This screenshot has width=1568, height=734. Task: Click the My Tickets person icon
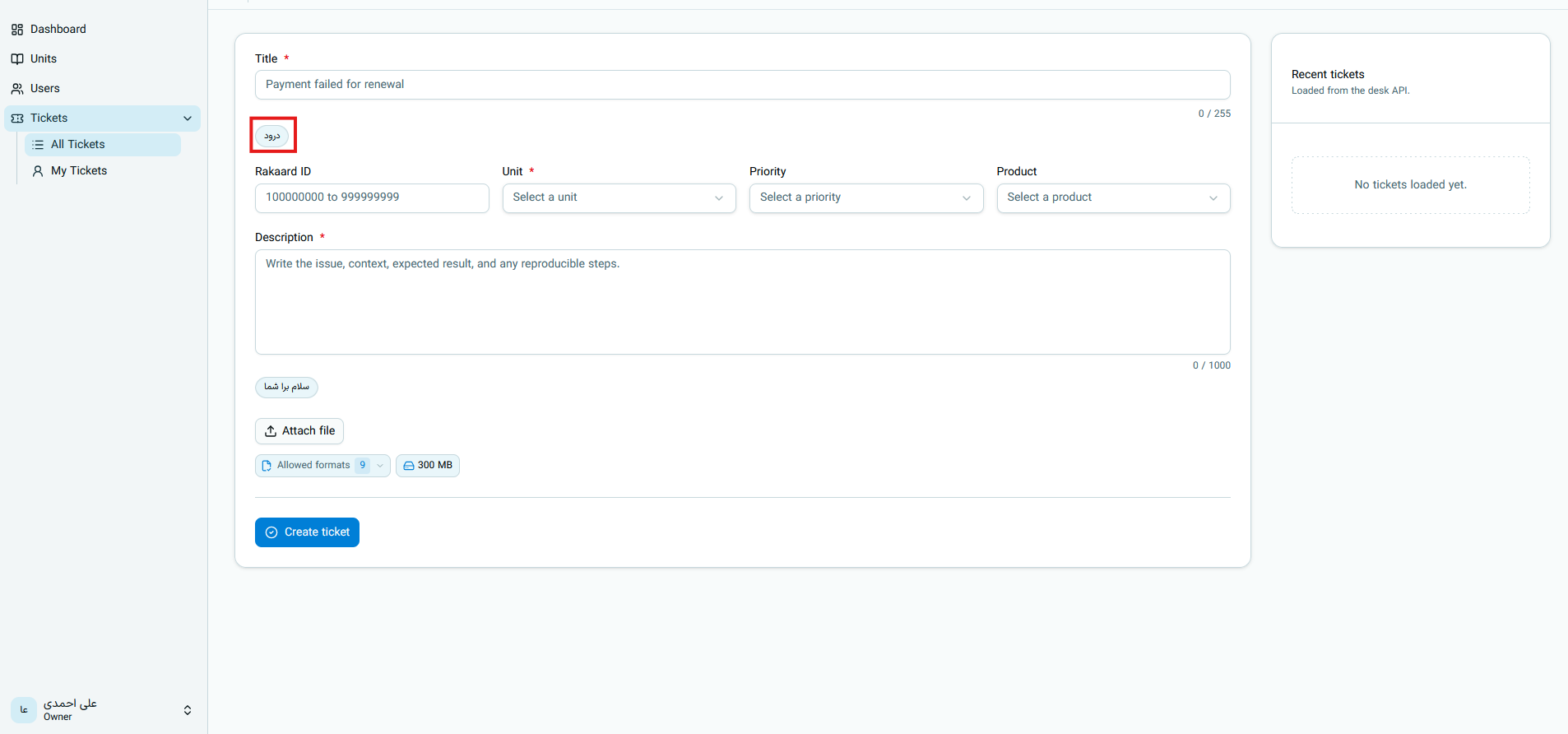tap(38, 171)
